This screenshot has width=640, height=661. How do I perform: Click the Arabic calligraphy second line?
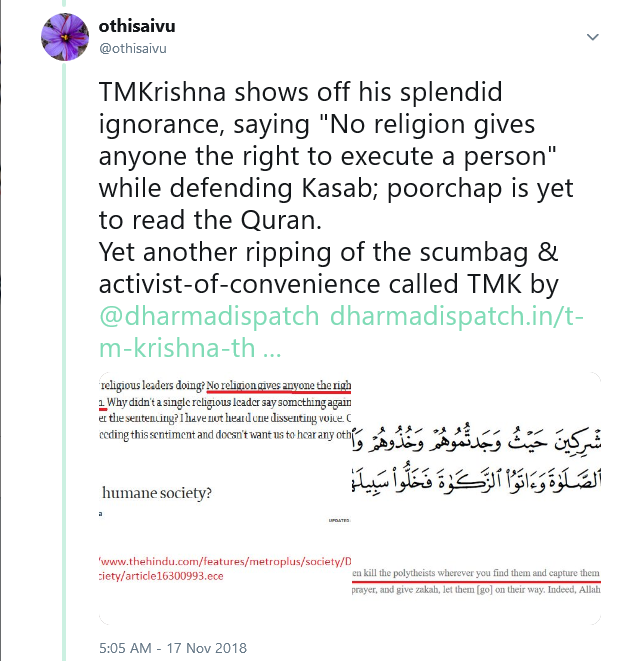click(x=476, y=479)
